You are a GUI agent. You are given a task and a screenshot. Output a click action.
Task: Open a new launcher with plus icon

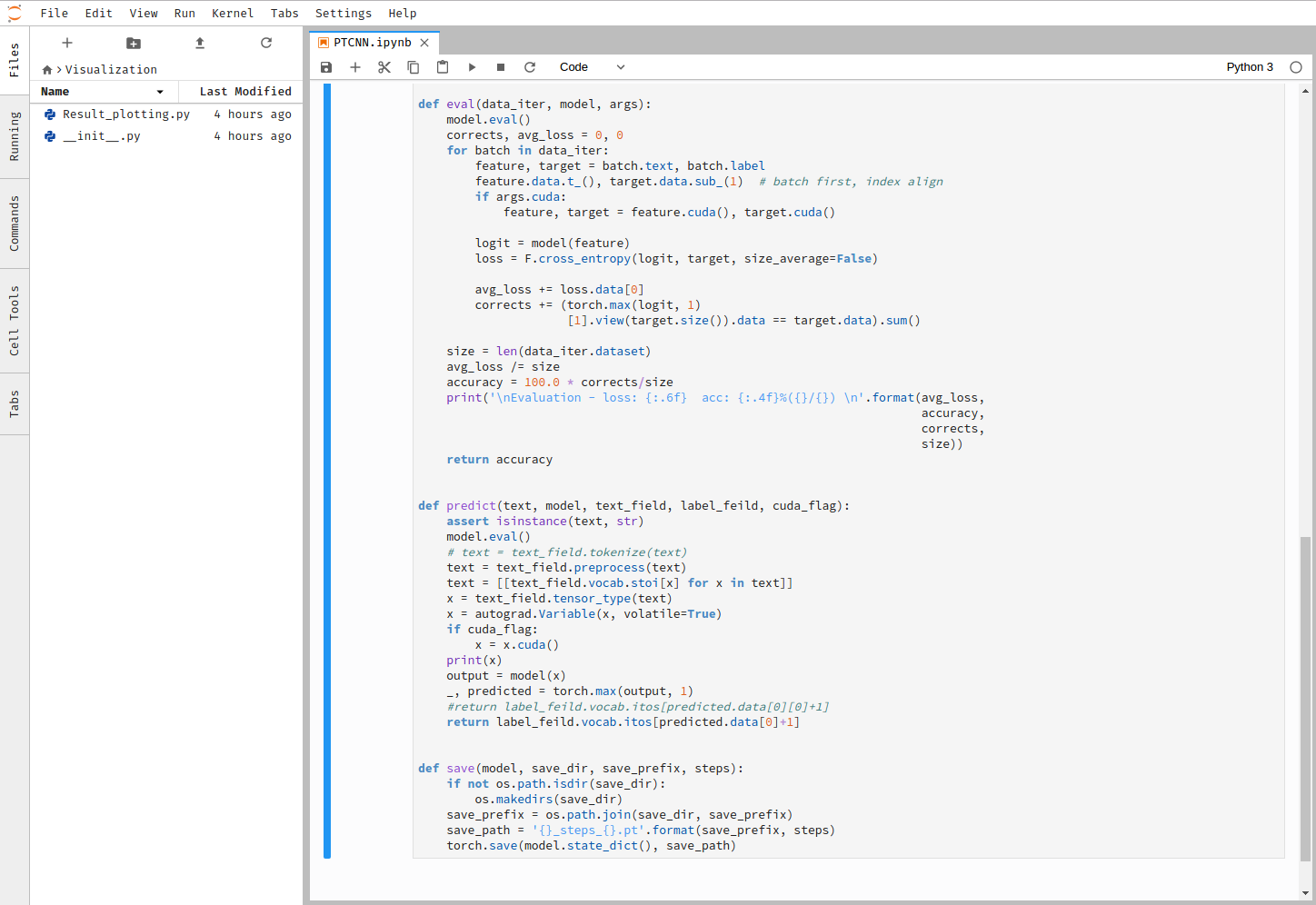tap(67, 43)
